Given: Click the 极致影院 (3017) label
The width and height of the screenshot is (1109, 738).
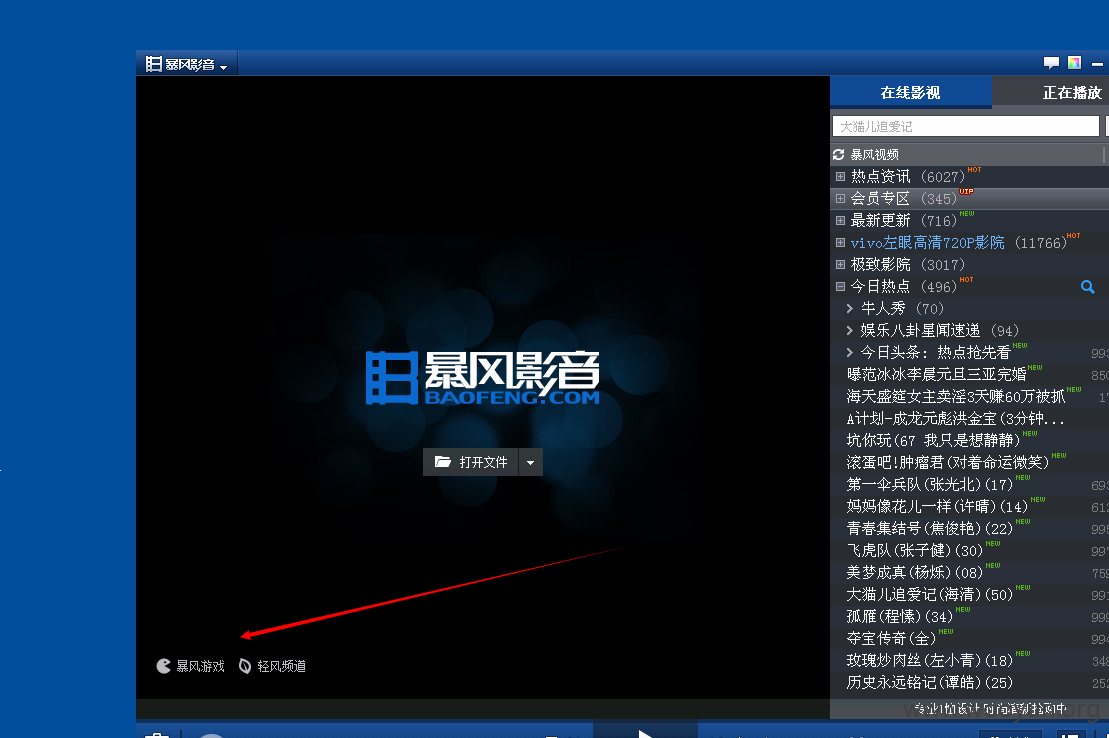Looking at the screenshot, I should point(908,264).
